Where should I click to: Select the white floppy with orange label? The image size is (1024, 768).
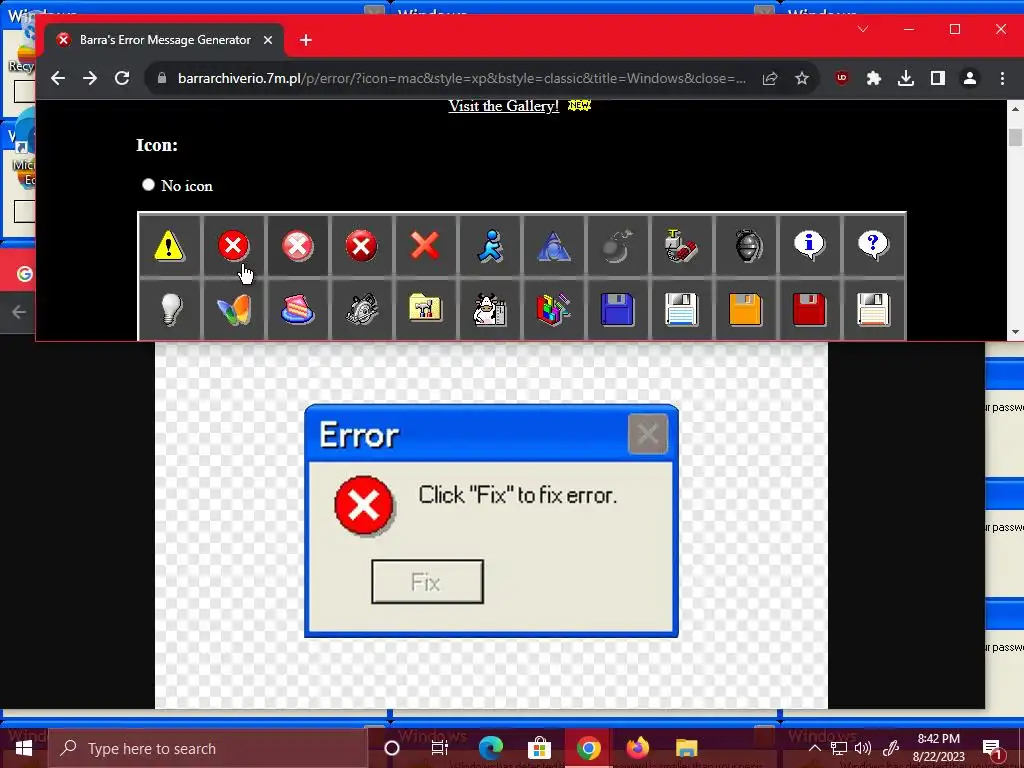[x=873, y=310]
